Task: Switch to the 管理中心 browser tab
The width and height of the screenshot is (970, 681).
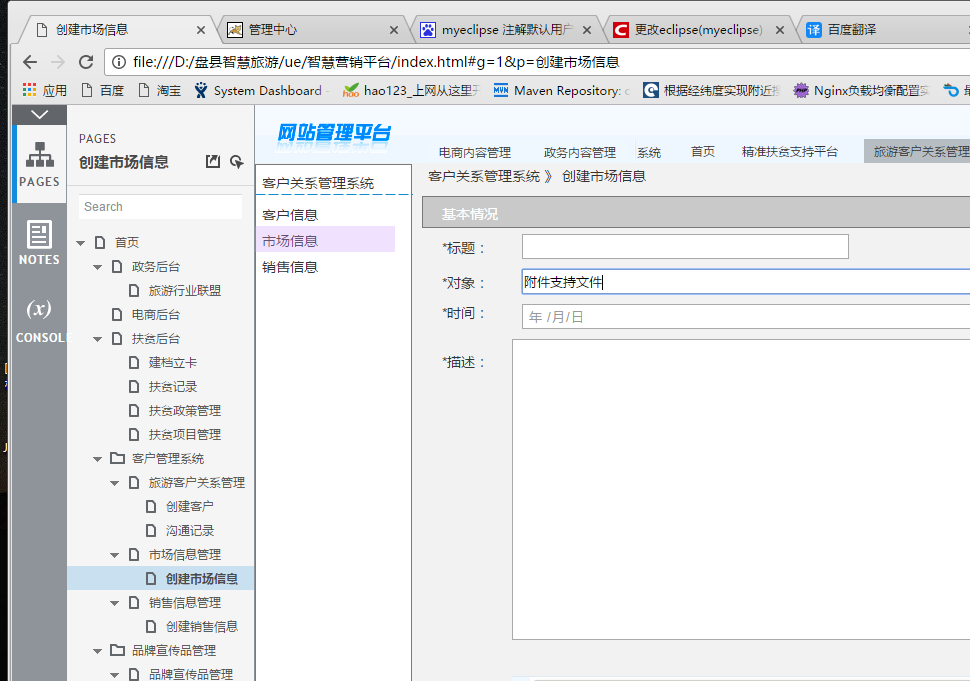Action: tap(310, 29)
